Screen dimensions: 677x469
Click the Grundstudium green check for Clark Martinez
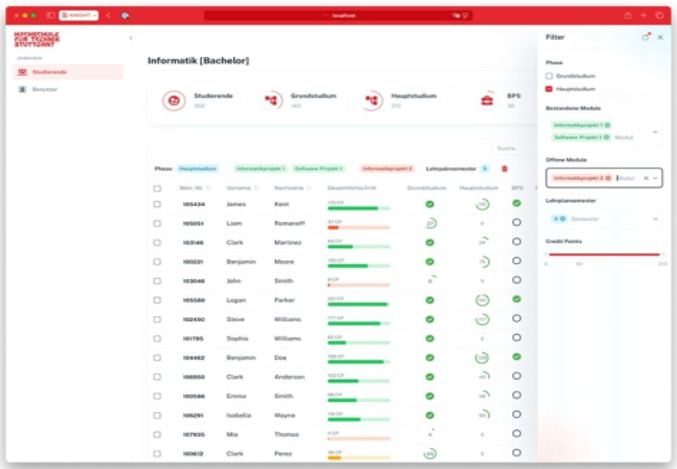(430, 243)
